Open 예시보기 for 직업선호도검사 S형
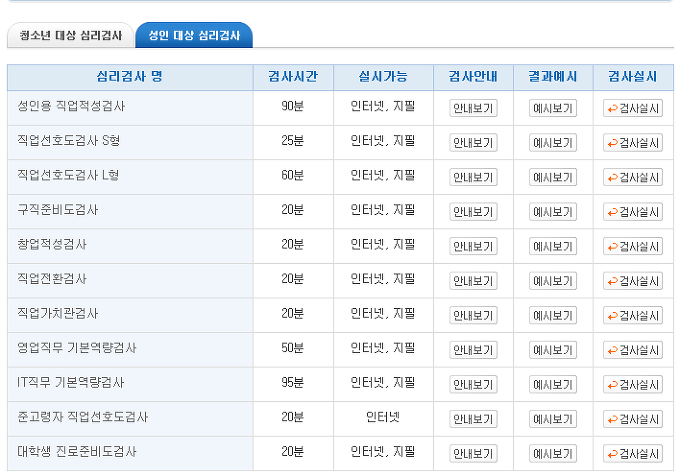Screen dimensions: 680x476 pyautogui.click(x=553, y=143)
